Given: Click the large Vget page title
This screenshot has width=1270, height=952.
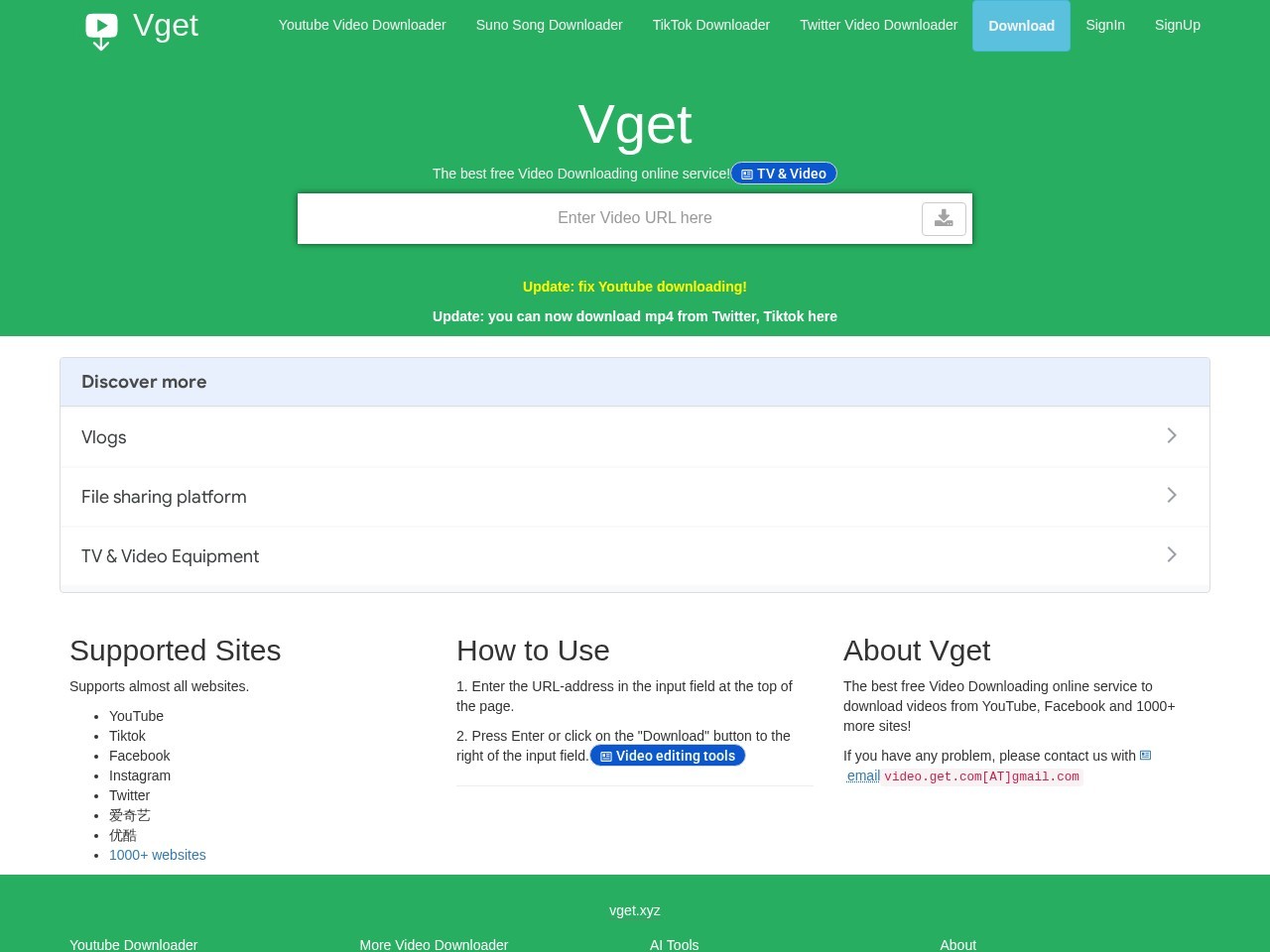Looking at the screenshot, I should (x=635, y=124).
